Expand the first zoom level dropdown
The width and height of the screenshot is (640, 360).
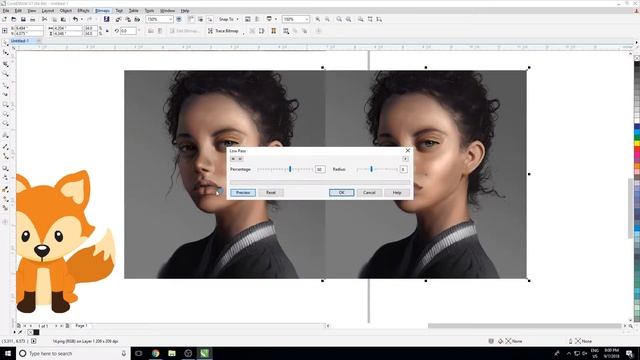coord(170,19)
